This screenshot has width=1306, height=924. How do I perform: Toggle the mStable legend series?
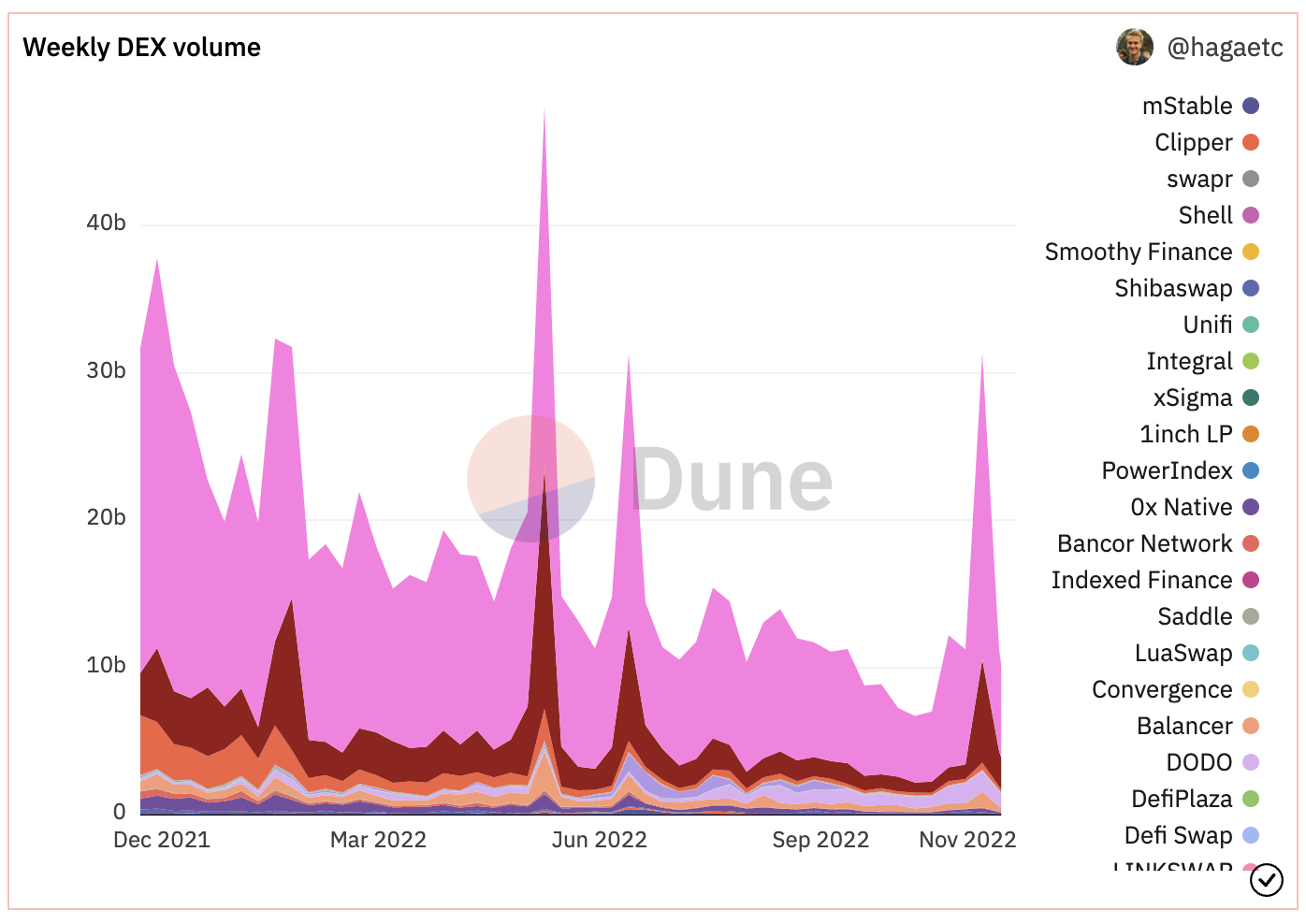(x=1187, y=107)
